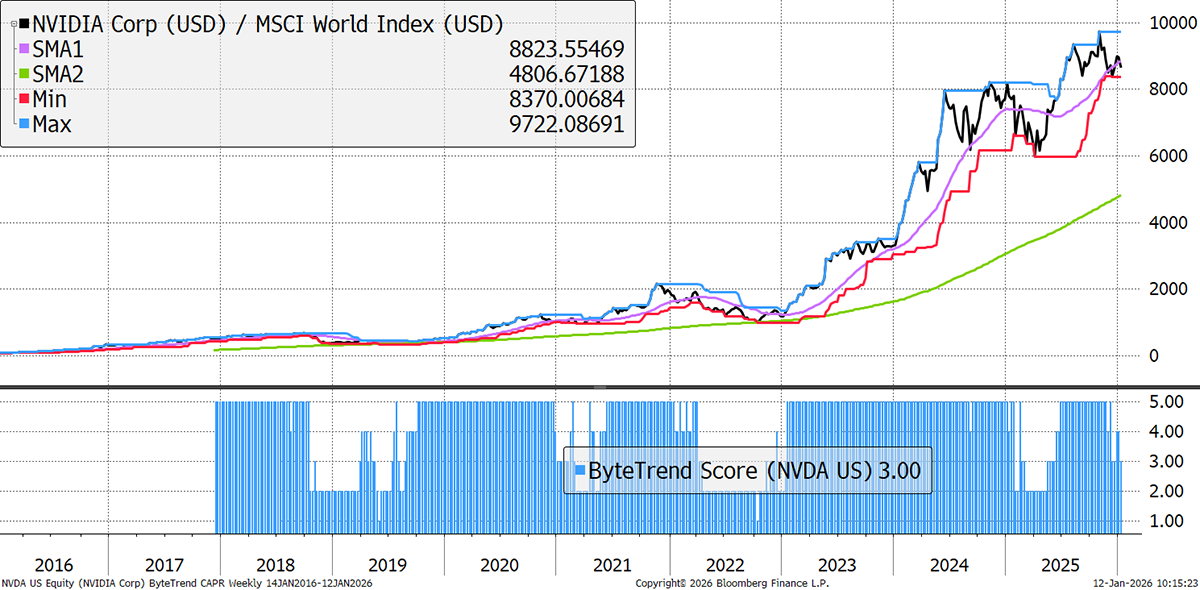The height and width of the screenshot is (590, 1200).
Task: Click the red Min legend swatch
Action: [x=24, y=99]
